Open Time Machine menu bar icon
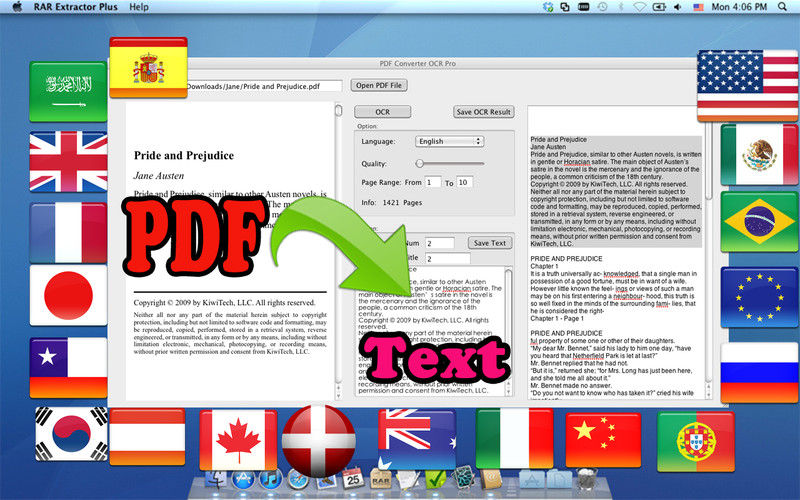800x500 pixels. click(603, 7)
